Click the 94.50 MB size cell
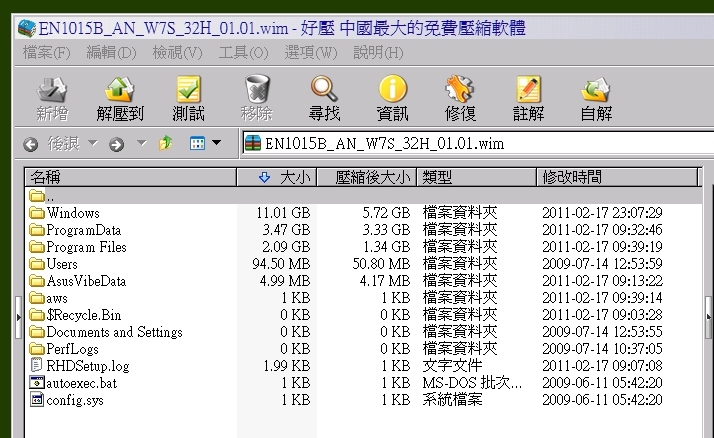 (281, 264)
